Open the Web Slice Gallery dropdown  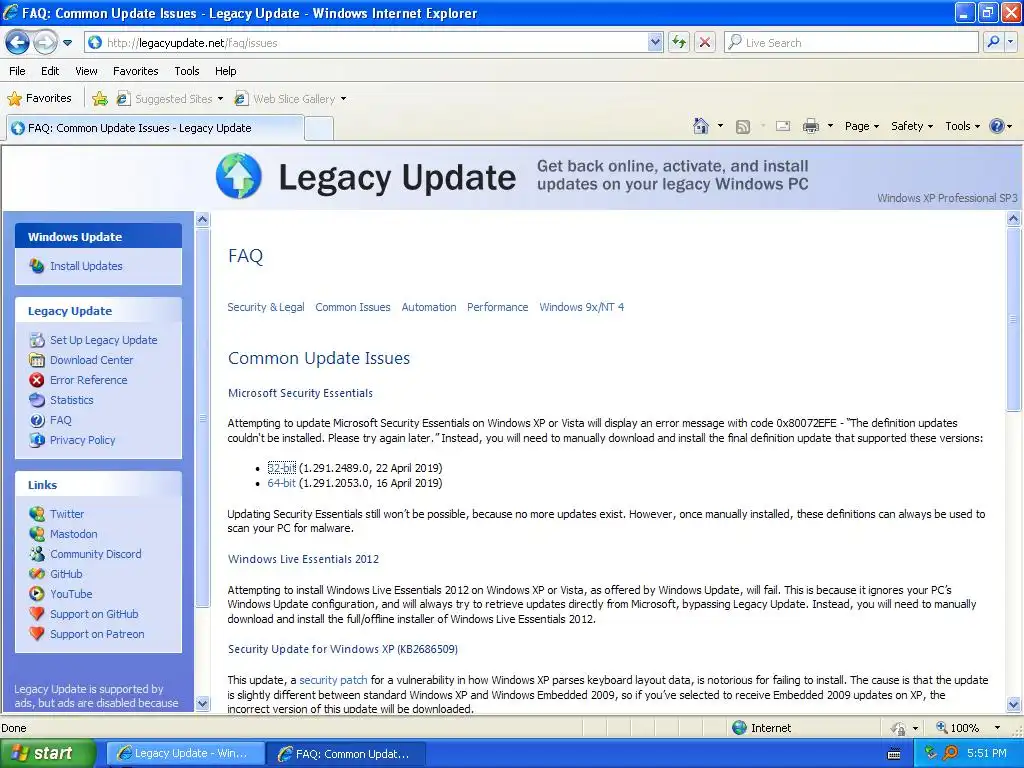291,99
